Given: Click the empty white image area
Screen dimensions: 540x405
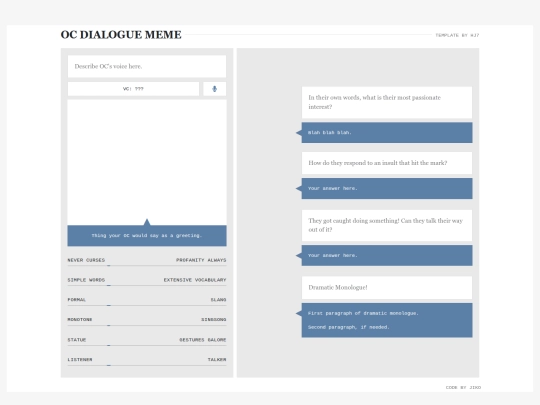Looking at the screenshot, I should tap(147, 163).
